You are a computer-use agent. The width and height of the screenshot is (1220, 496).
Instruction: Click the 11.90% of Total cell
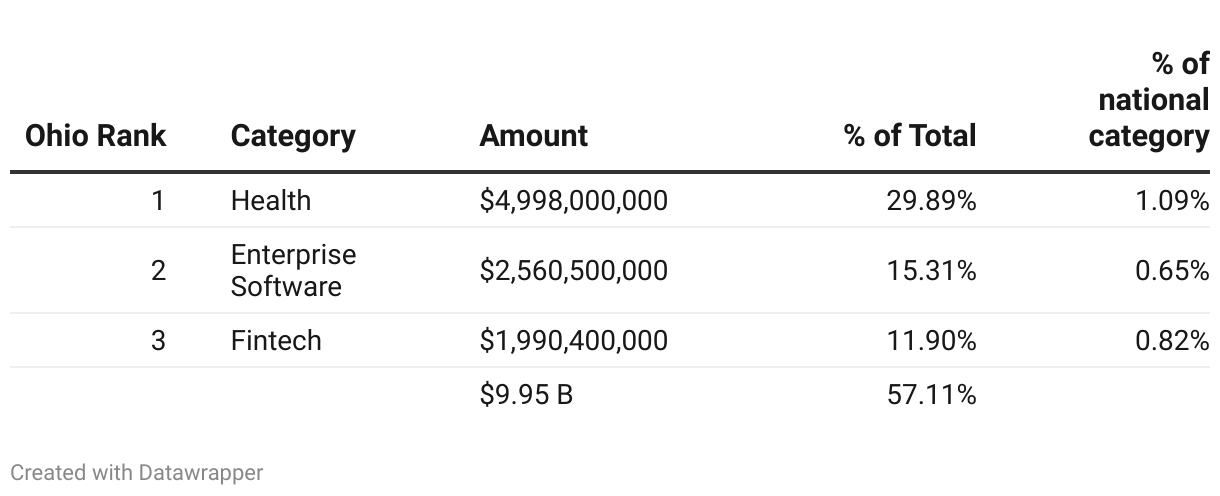point(931,341)
